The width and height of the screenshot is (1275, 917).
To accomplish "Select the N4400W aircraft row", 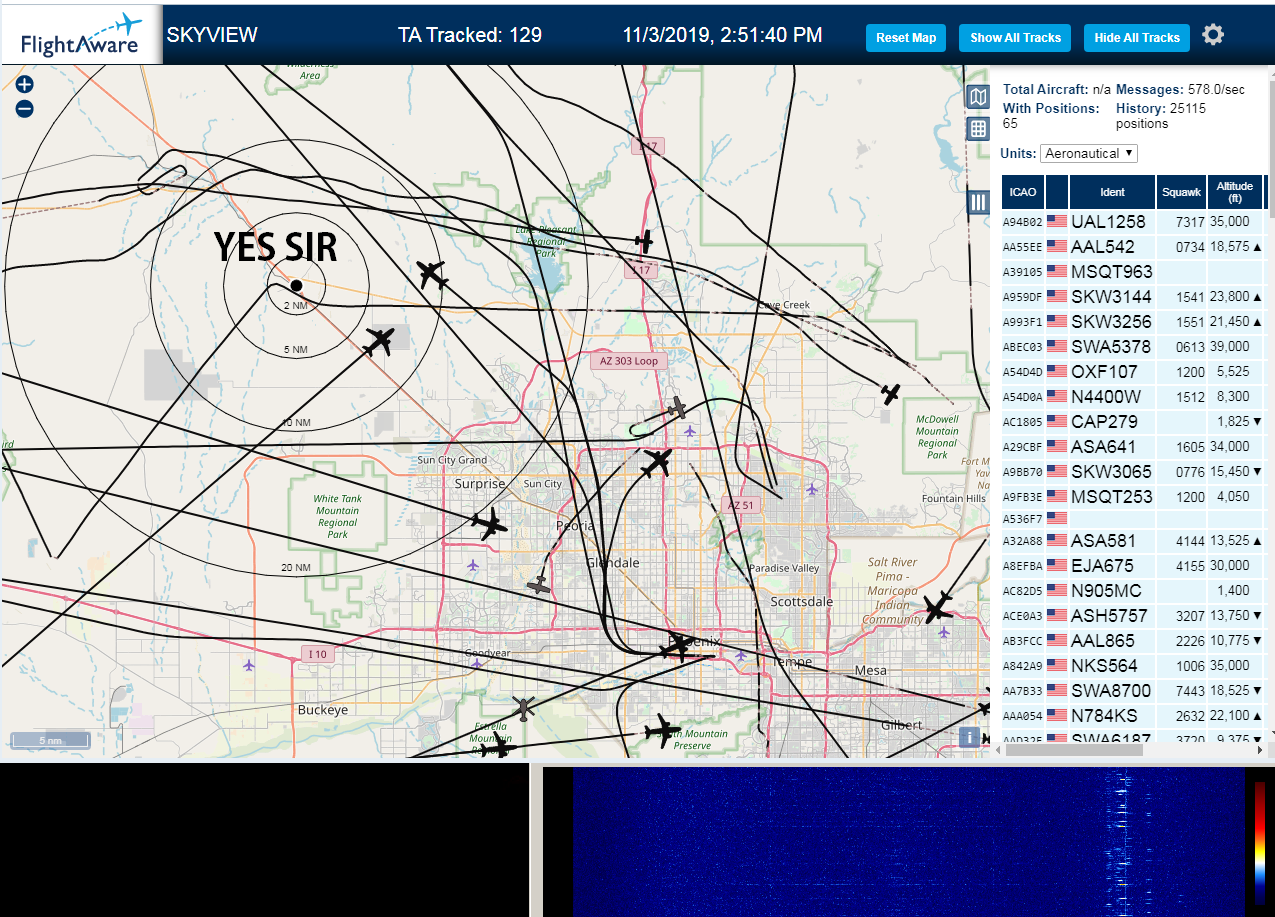I will 1134,397.
